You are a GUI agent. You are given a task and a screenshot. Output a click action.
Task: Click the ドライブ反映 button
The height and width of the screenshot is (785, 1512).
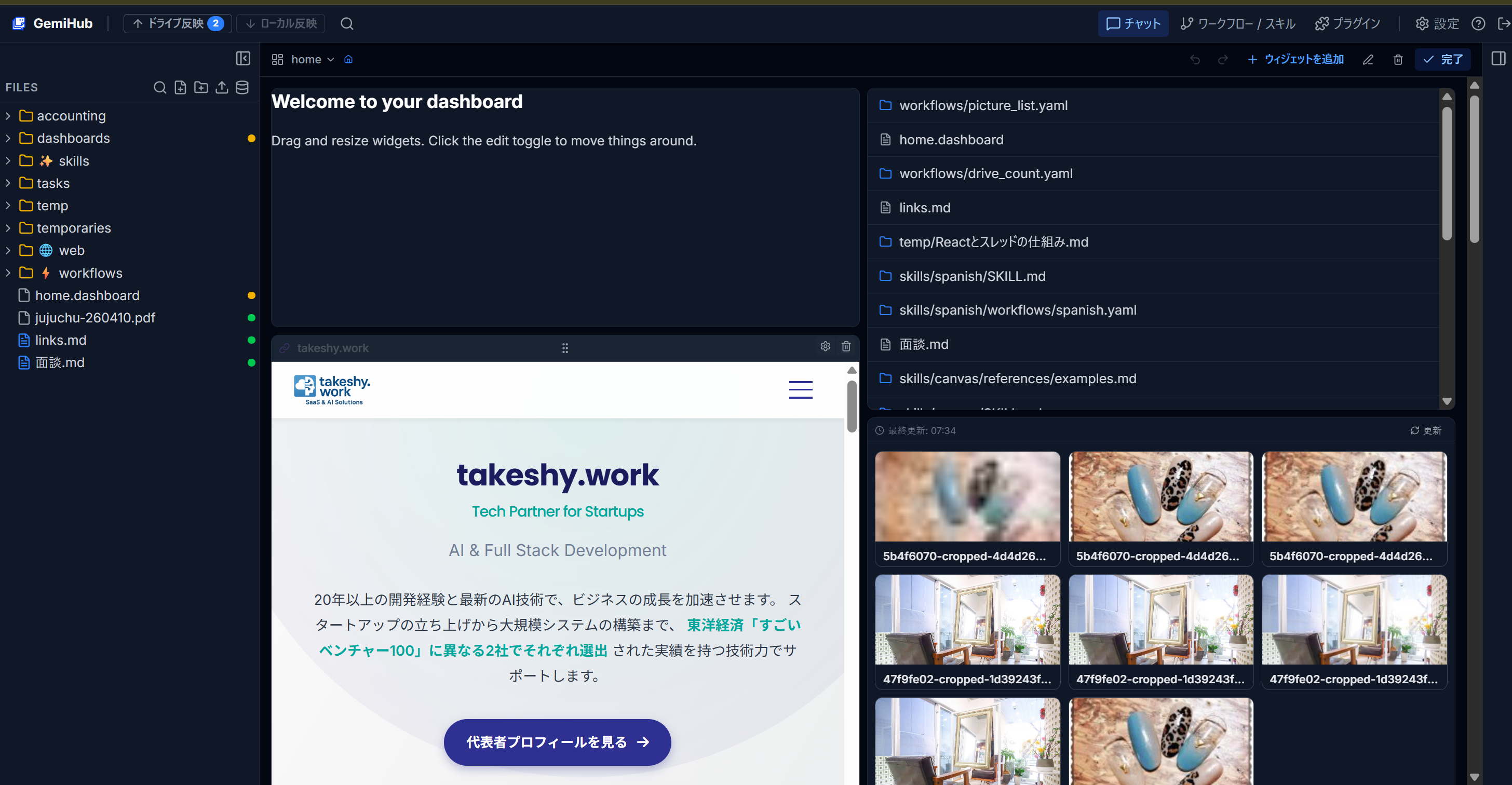pos(177,23)
